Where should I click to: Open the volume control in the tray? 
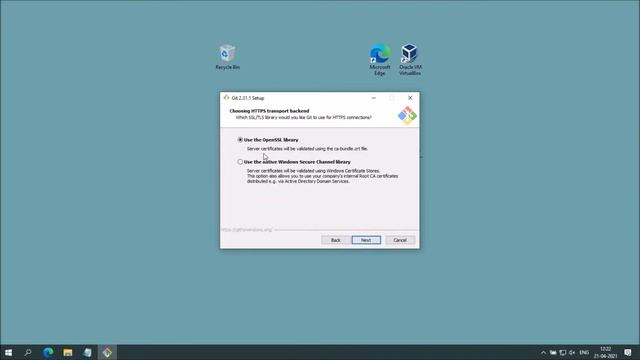pyautogui.click(x=572, y=353)
